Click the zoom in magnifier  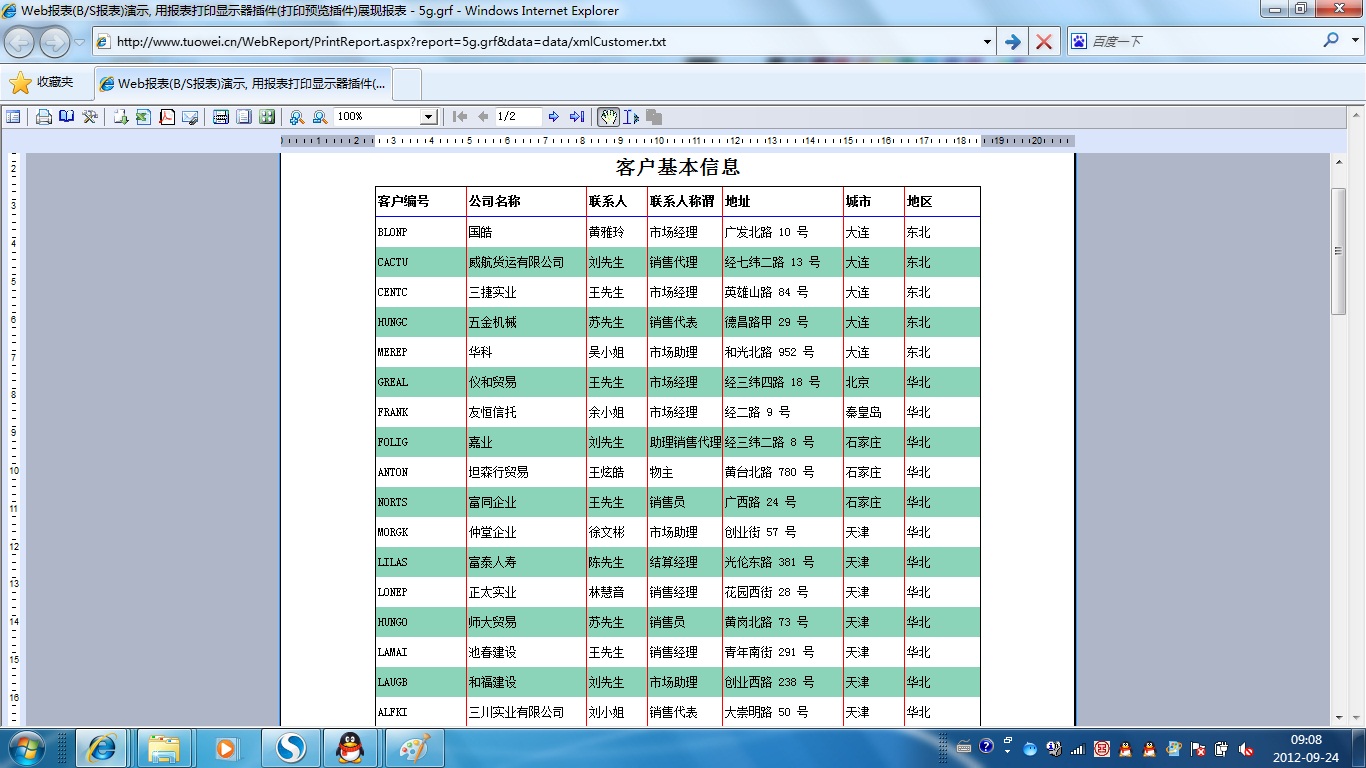click(x=297, y=117)
